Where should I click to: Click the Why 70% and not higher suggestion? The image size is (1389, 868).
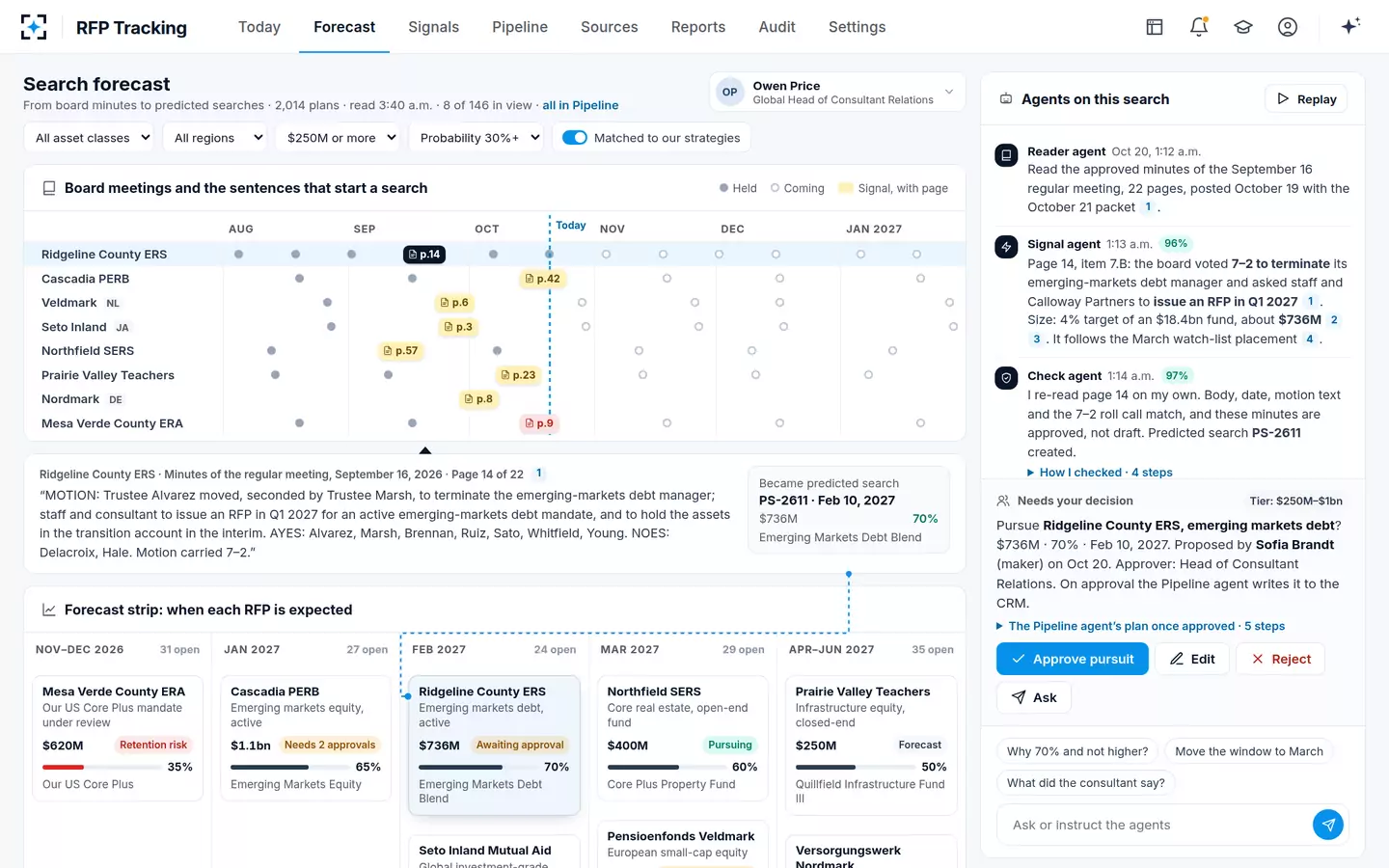pyautogui.click(x=1077, y=751)
